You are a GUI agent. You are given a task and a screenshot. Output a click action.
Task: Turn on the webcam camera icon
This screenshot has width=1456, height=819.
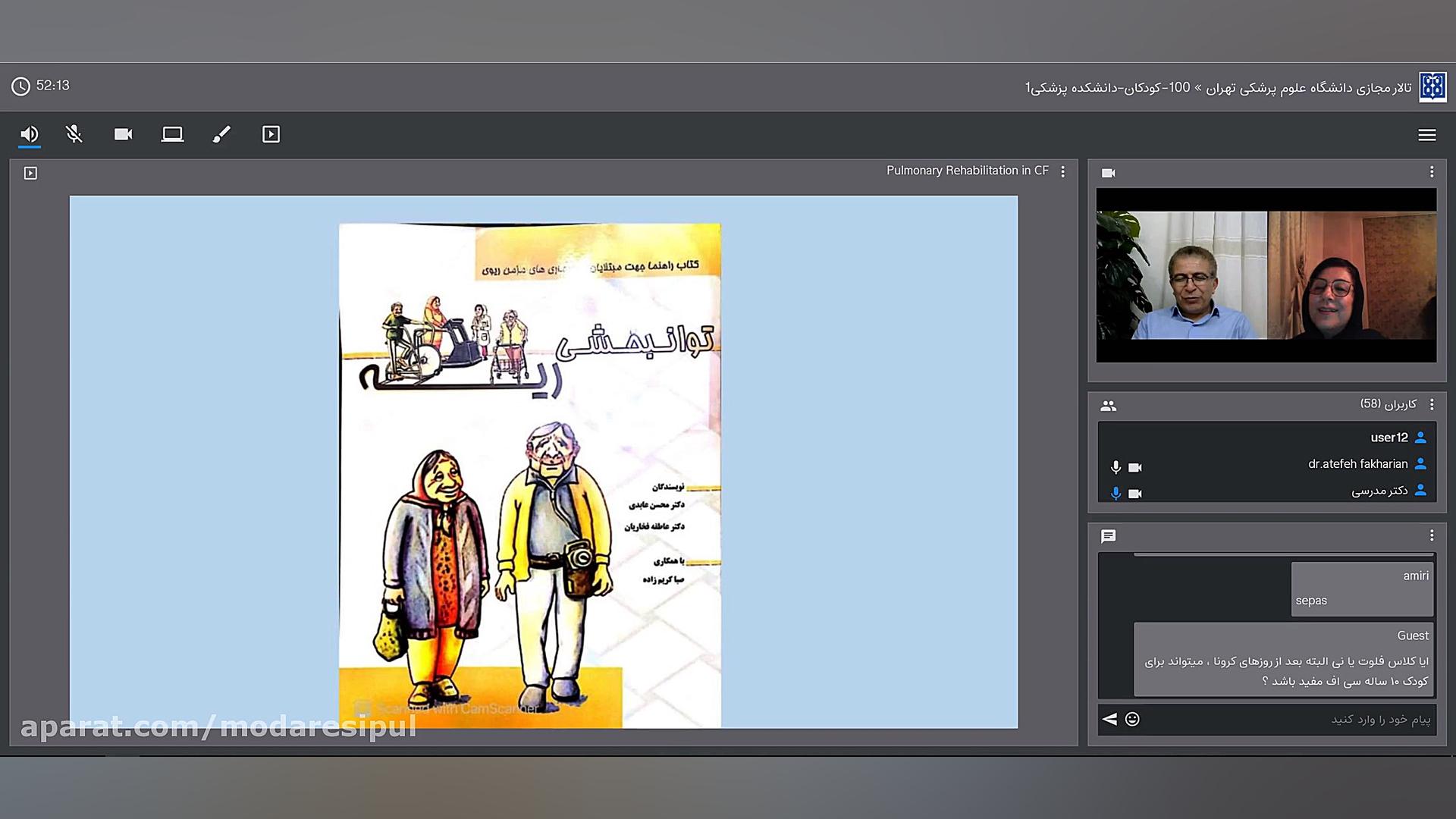click(123, 135)
